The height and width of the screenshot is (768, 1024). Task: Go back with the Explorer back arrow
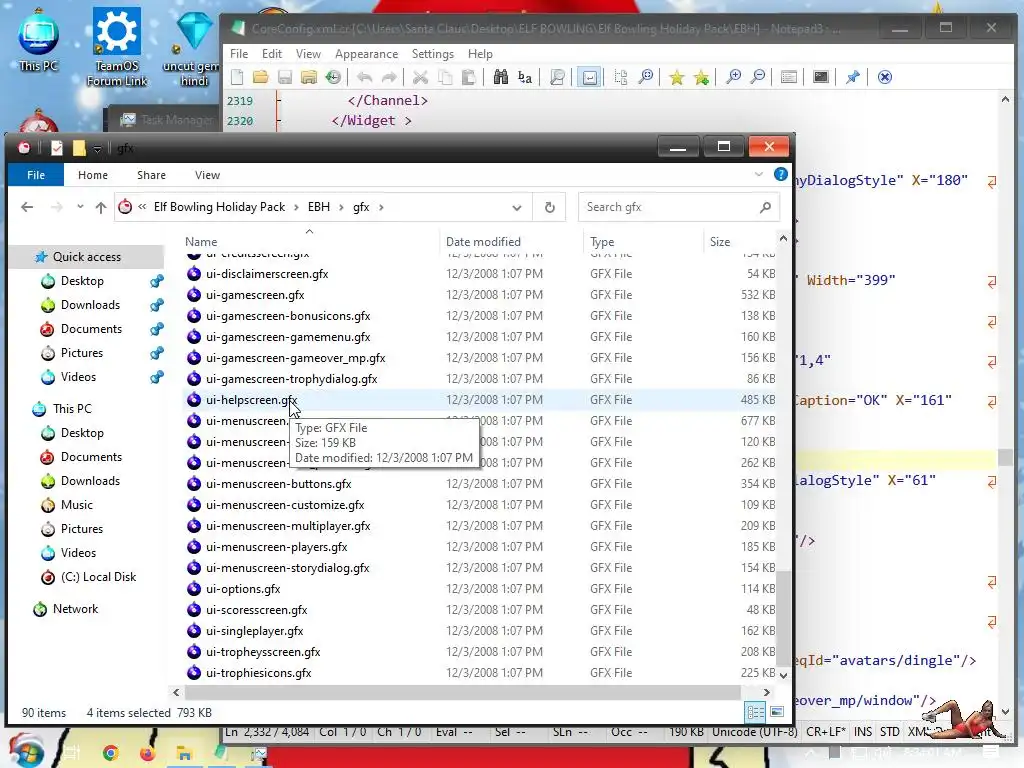pyautogui.click(x=27, y=207)
